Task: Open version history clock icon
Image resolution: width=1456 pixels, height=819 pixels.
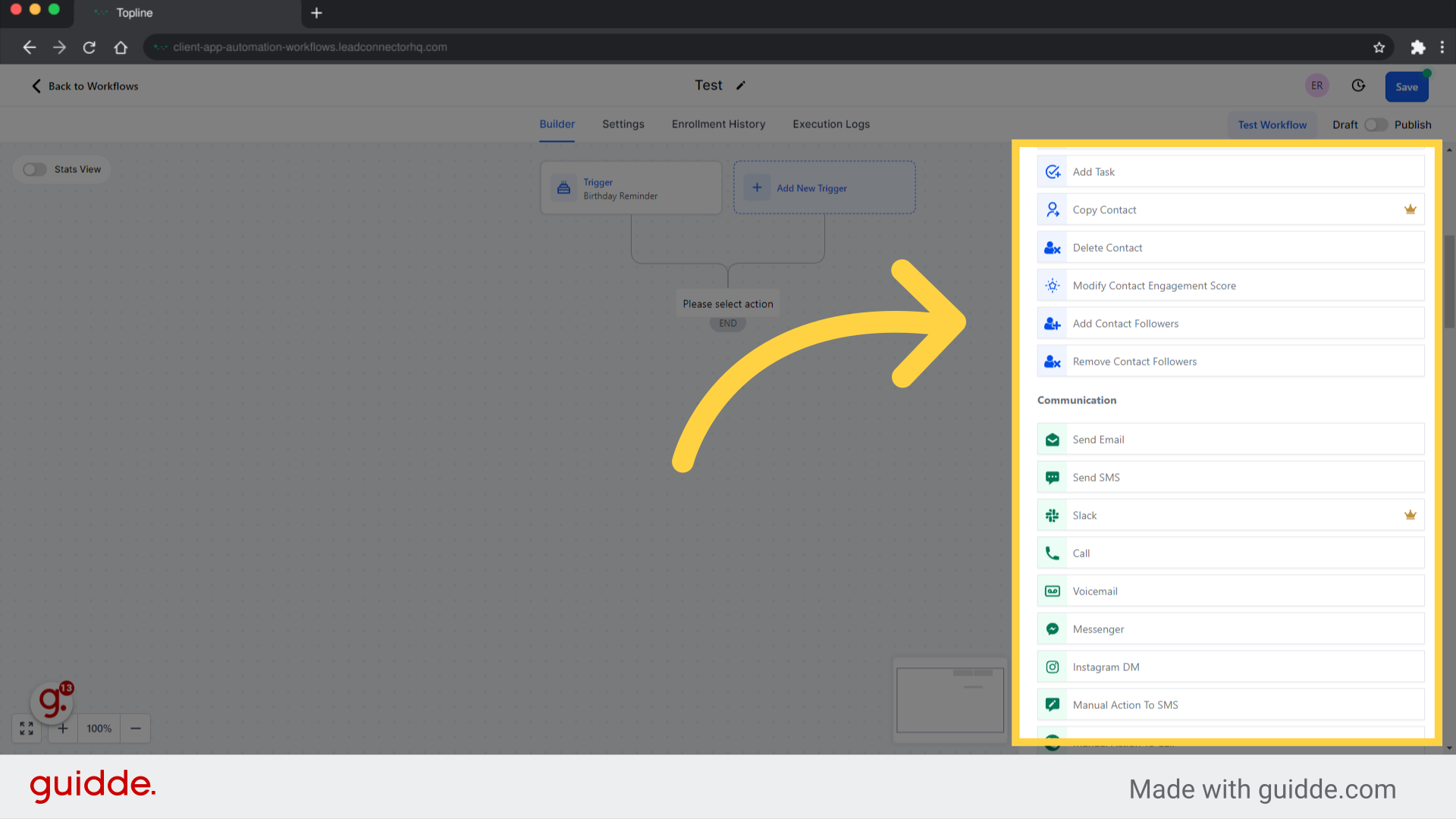Action: [x=1358, y=86]
